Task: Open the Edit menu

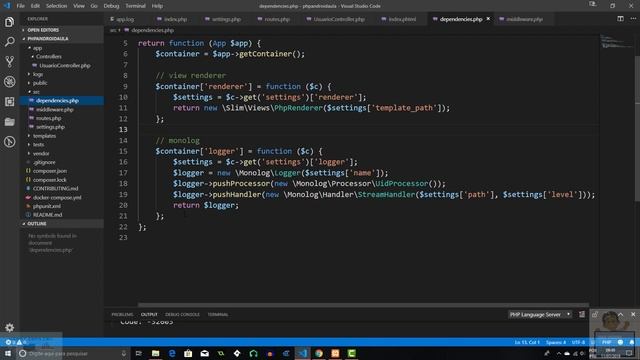Action: coord(35,6)
